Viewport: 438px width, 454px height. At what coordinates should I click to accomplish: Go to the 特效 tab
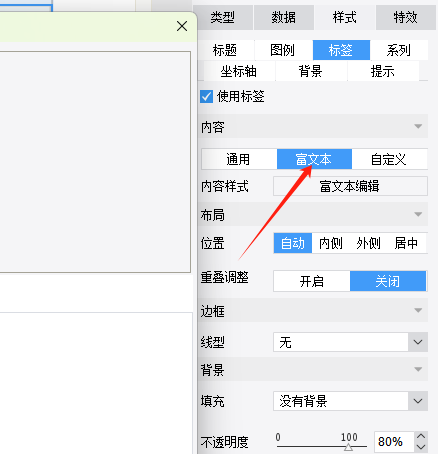click(x=405, y=17)
